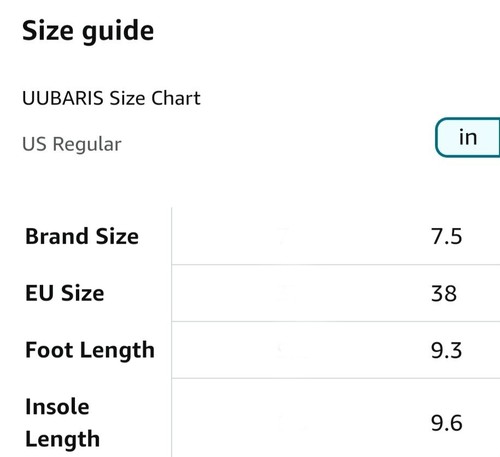This screenshot has height=457, width=500.
Task: Click the "Size guide" heading
Action: point(88,31)
